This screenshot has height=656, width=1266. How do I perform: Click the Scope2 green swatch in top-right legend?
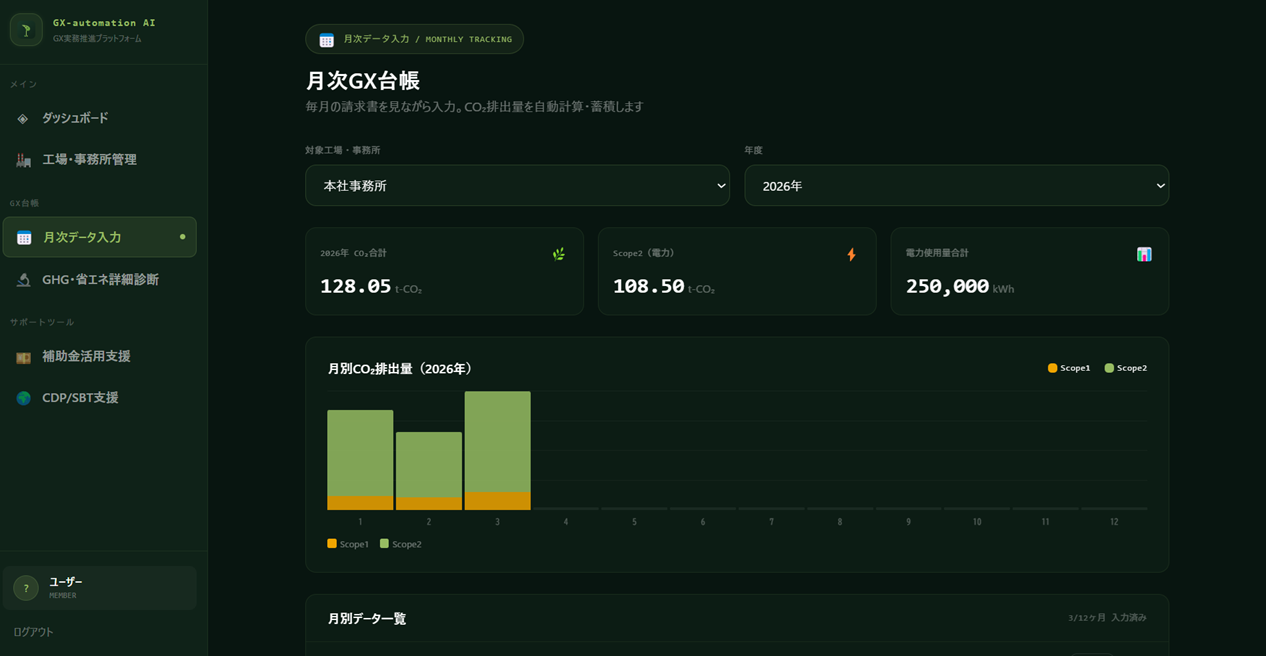tap(1109, 368)
